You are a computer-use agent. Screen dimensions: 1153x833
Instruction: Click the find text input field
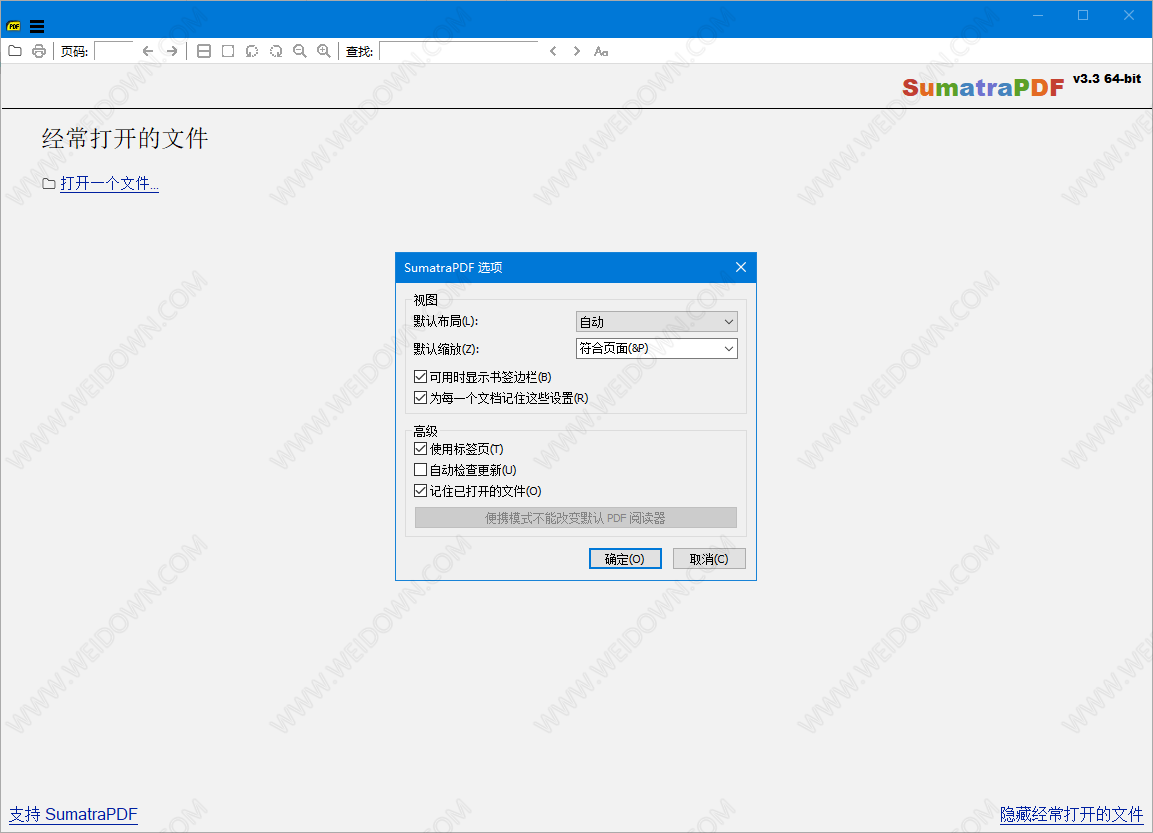[460, 51]
